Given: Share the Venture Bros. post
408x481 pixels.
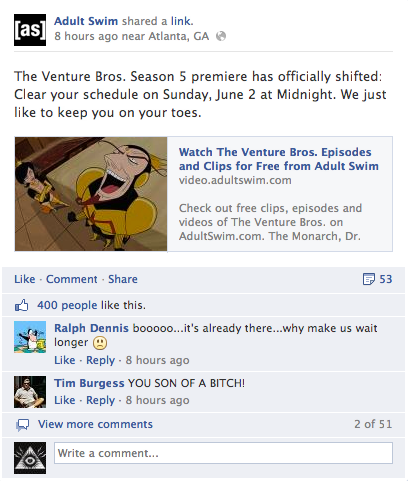Looking at the screenshot, I should [123, 279].
